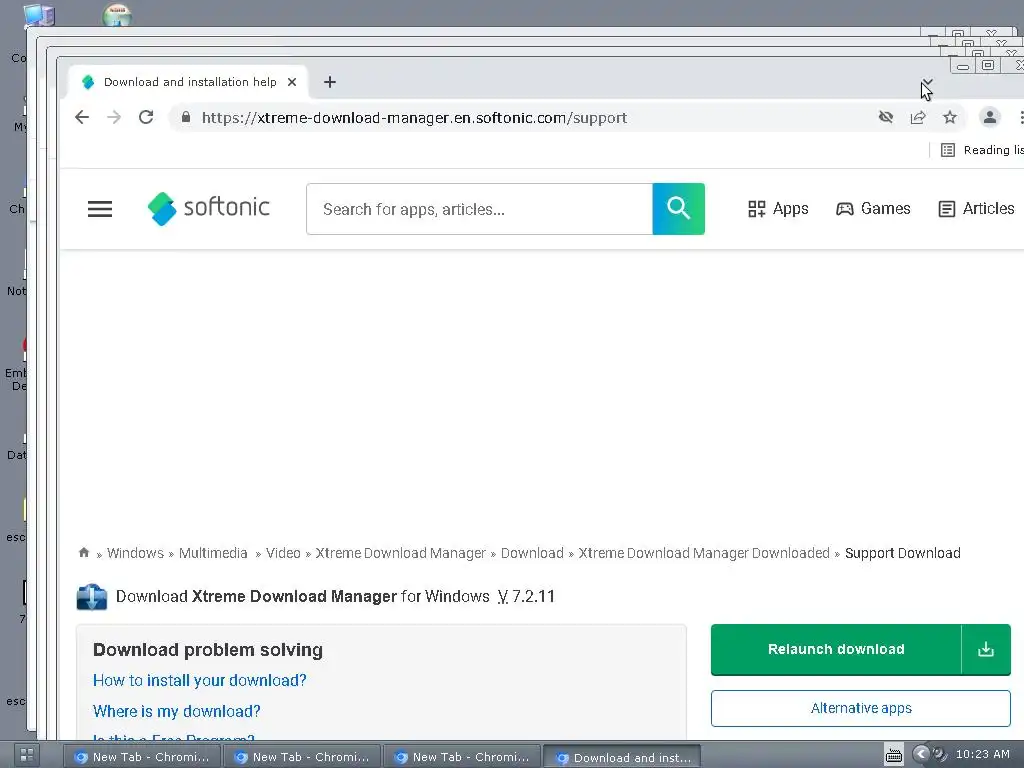Open the Chromium profile avatar
This screenshot has width=1024, height=768.
coord(989,118)
